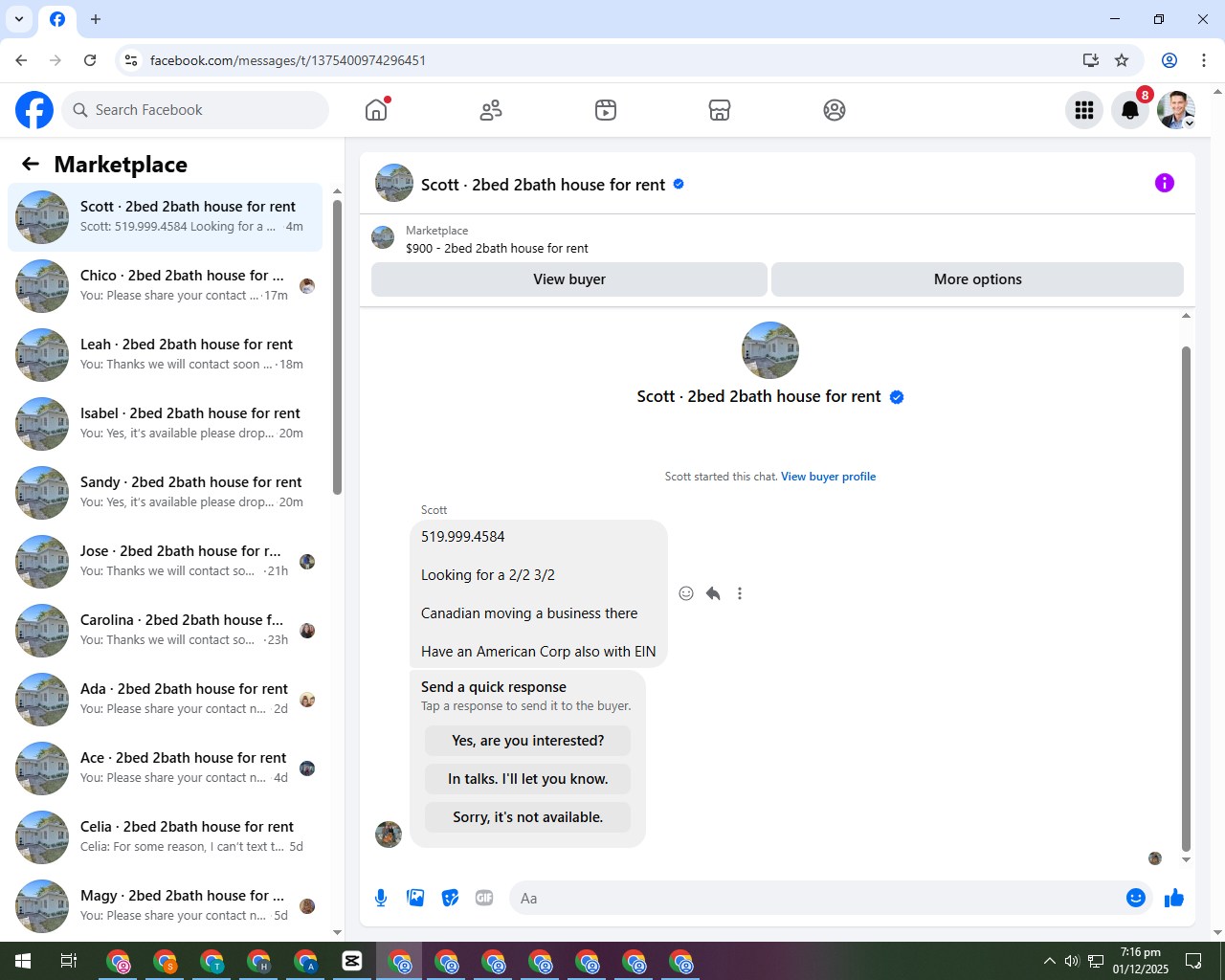Choose a sticker icon
Image resolution: width=1225 pixels, height=980 pixels.
[450, 898]
